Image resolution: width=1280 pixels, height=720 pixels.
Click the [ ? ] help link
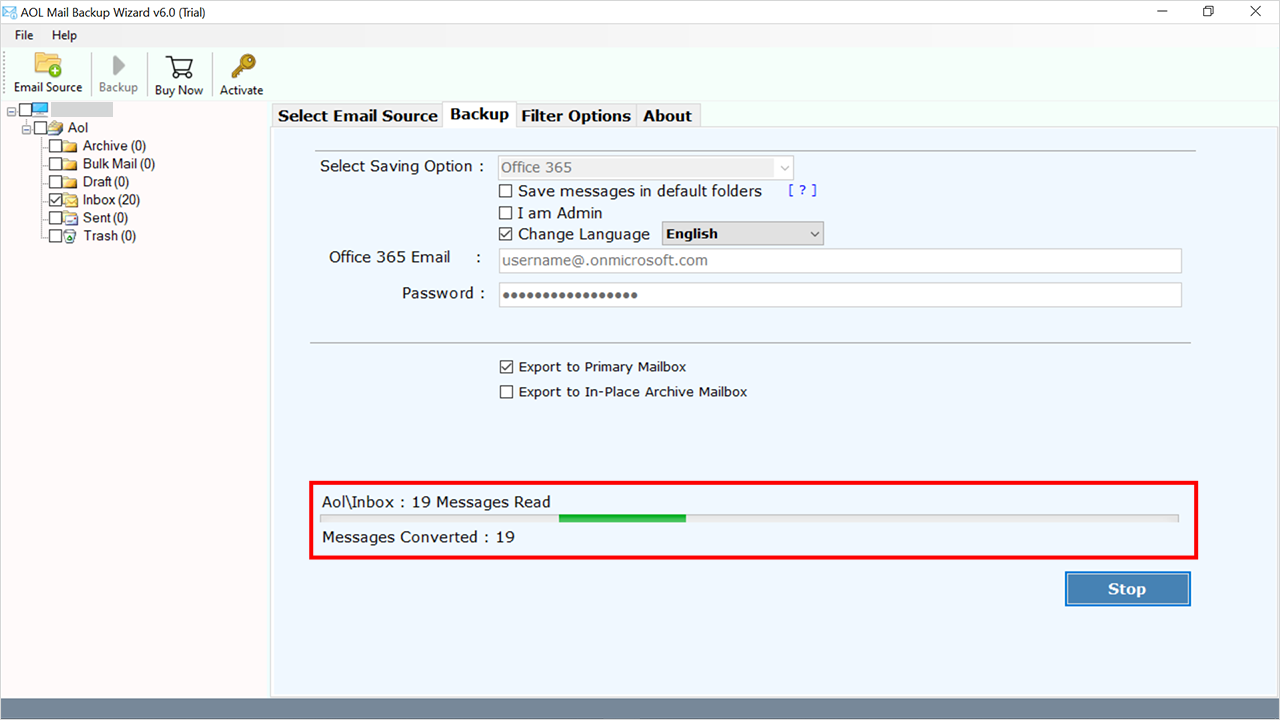[802, 191]
